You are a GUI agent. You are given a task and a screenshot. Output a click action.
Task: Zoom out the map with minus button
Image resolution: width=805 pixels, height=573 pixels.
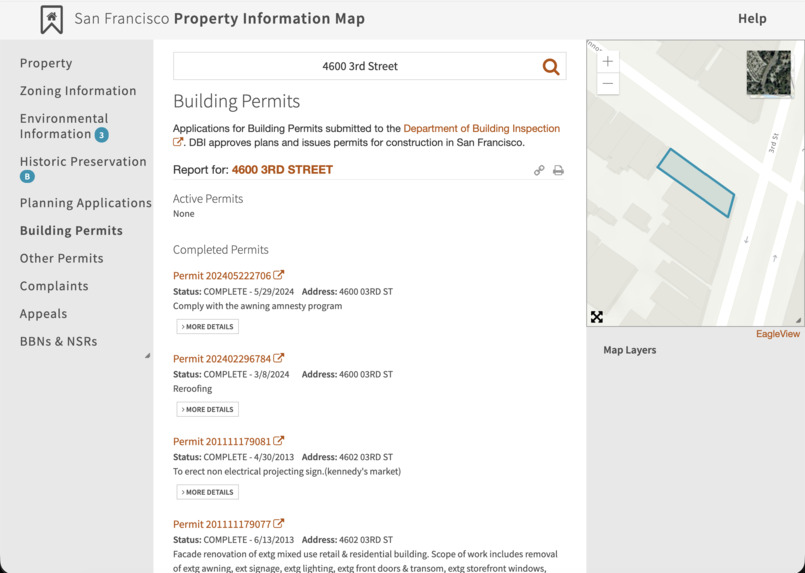(608, 83)
